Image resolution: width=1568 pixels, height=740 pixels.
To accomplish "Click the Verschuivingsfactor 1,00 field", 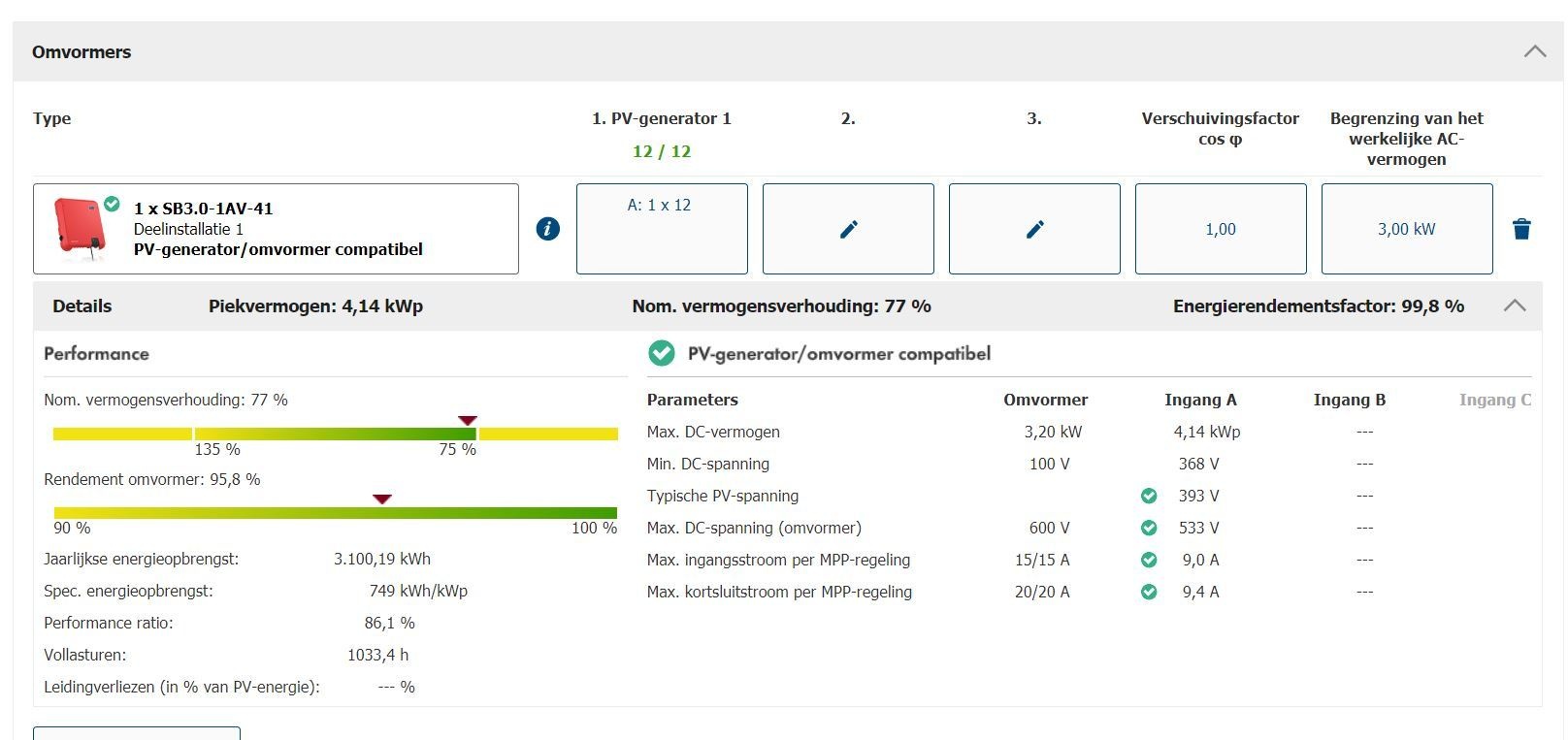I will 1221,229.
